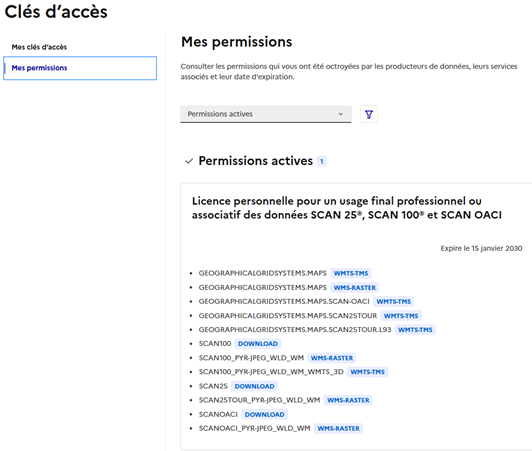This screenshot has height=451, width=532.
Task: Click the WMTS-TMS tag of first GEOGRAPHICALGRIDSYSTEMS.MAPS row
Action: (x=351, y=273)
